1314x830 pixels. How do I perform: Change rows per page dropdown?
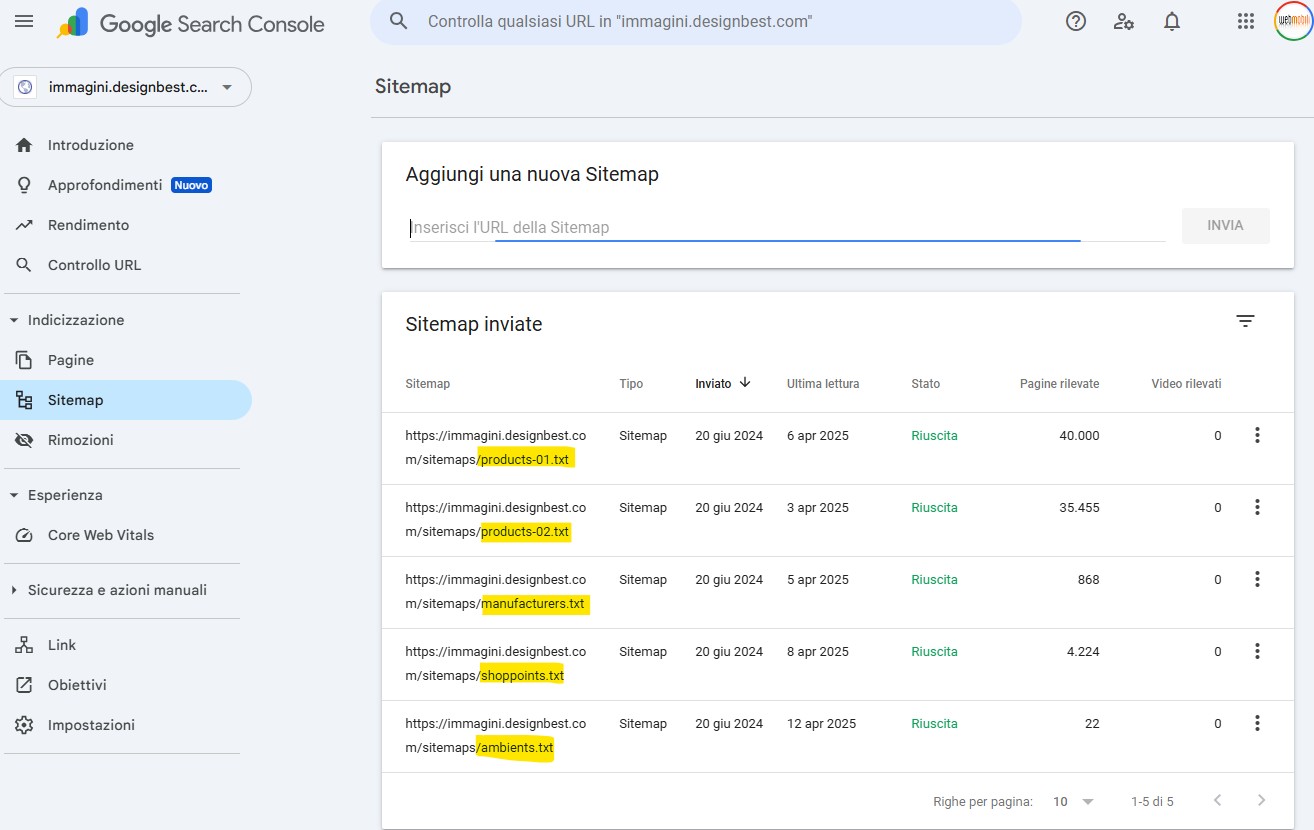click(x=1073, y=801)
